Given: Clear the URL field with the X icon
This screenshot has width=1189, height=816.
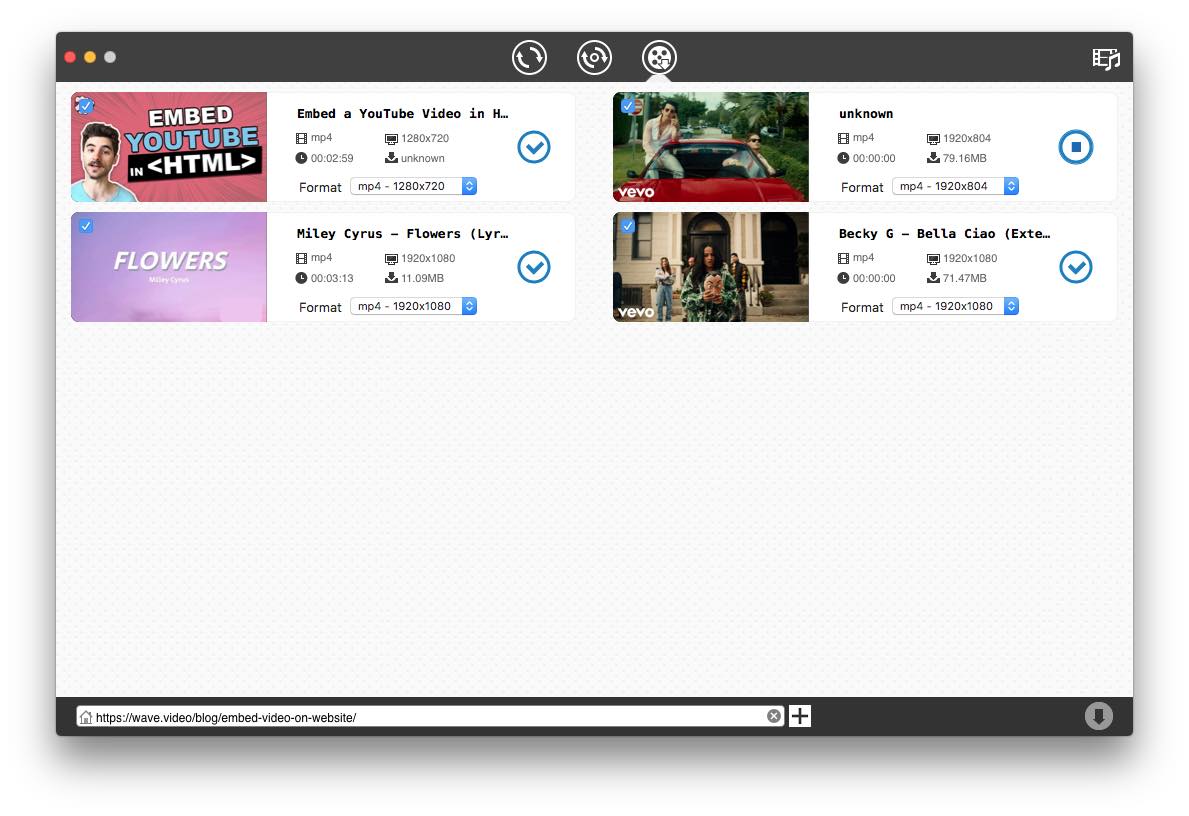Looking at the screenshot, I should tap(773, 716).
